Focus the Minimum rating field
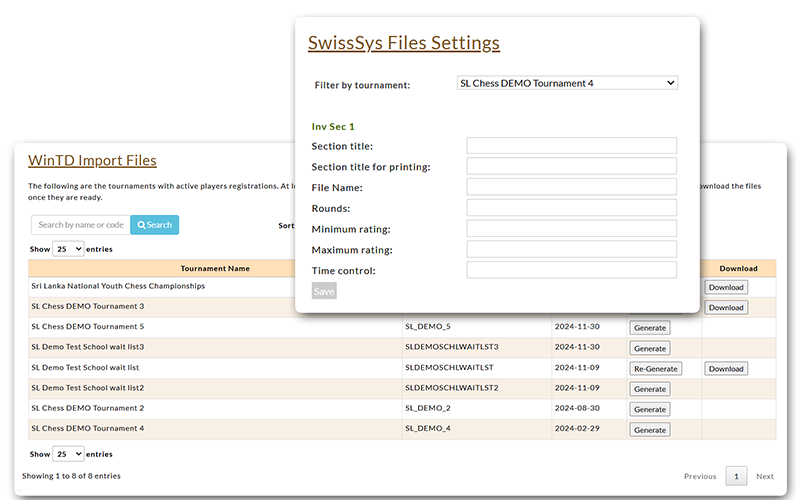800x500 pixels. tap(571, 229)
